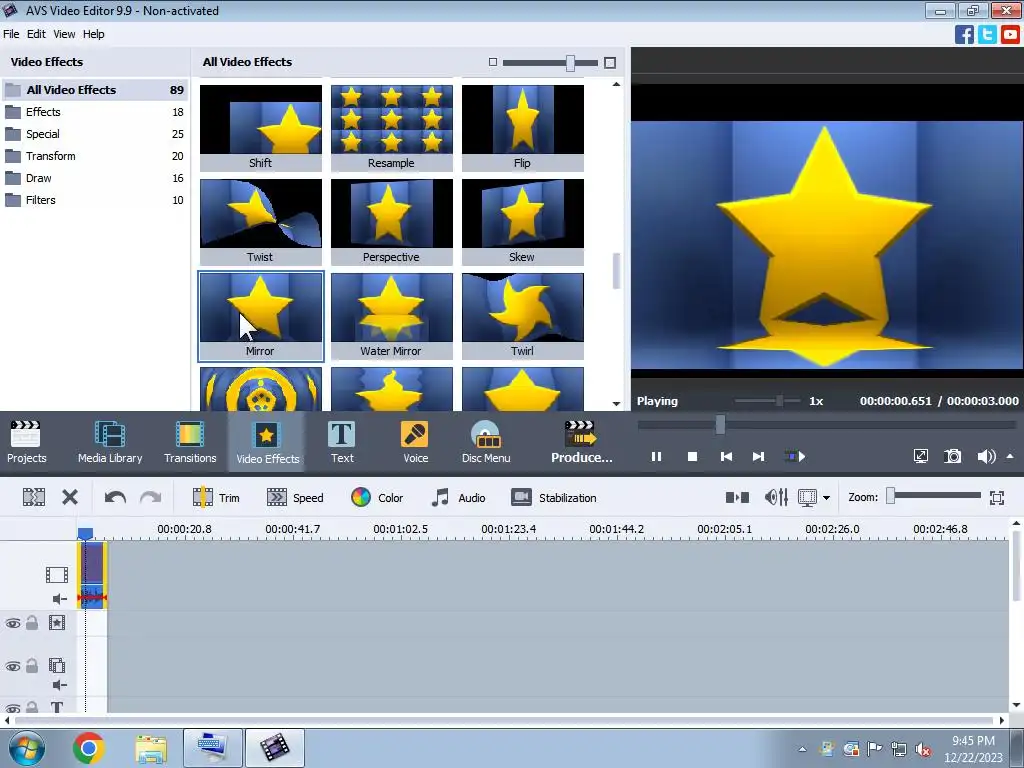Viewport: 1024px width, 768px height.
Task: Switch to the Transitions panel
Action: click(190, 442)
